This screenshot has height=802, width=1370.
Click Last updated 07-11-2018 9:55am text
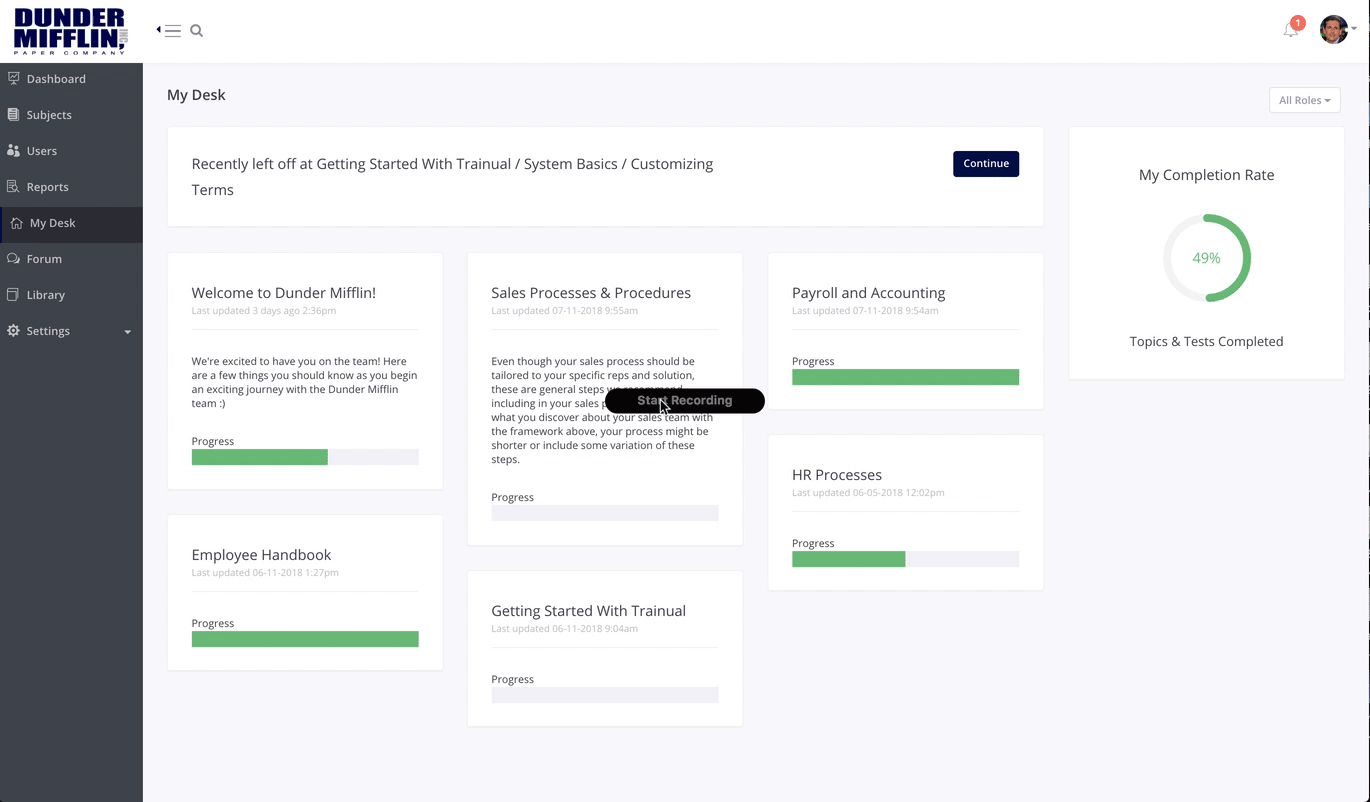click(564, 311)
